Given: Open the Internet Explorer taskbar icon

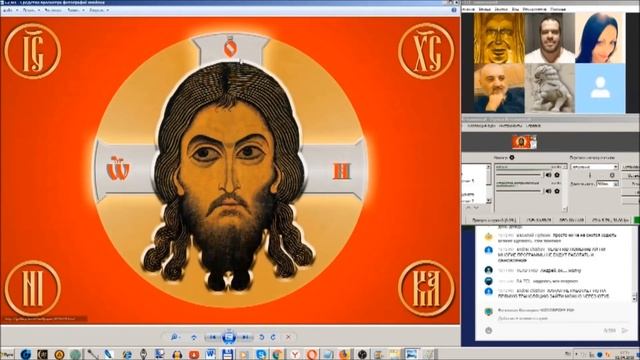Looking at the screenshot, I should (127, 354).
